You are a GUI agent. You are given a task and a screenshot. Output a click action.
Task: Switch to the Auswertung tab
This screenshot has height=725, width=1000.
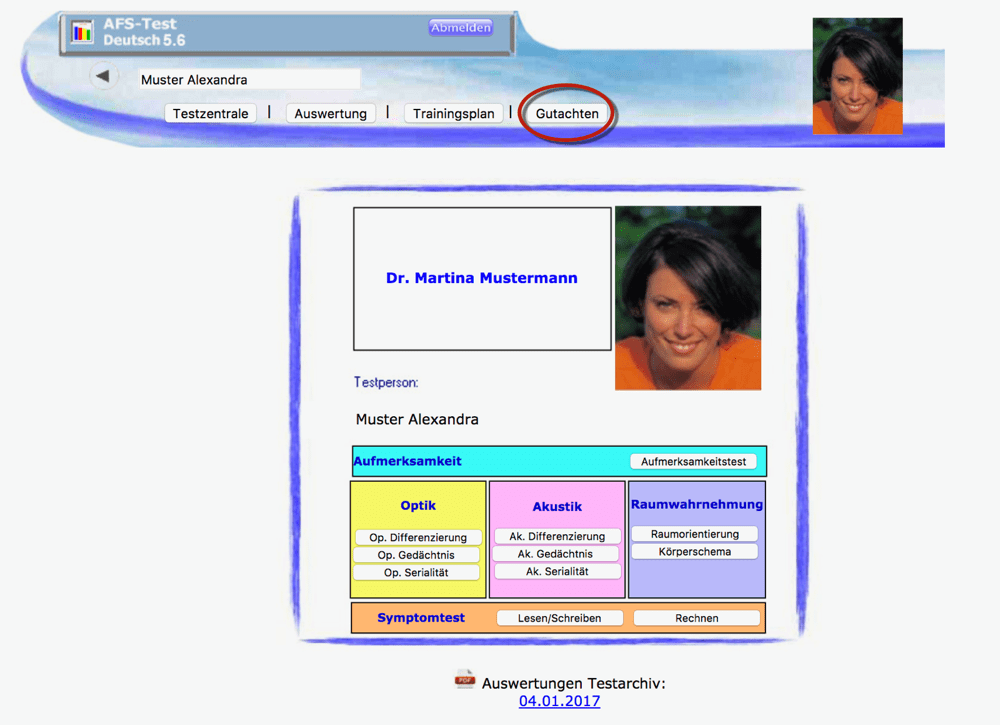(330, 114)
